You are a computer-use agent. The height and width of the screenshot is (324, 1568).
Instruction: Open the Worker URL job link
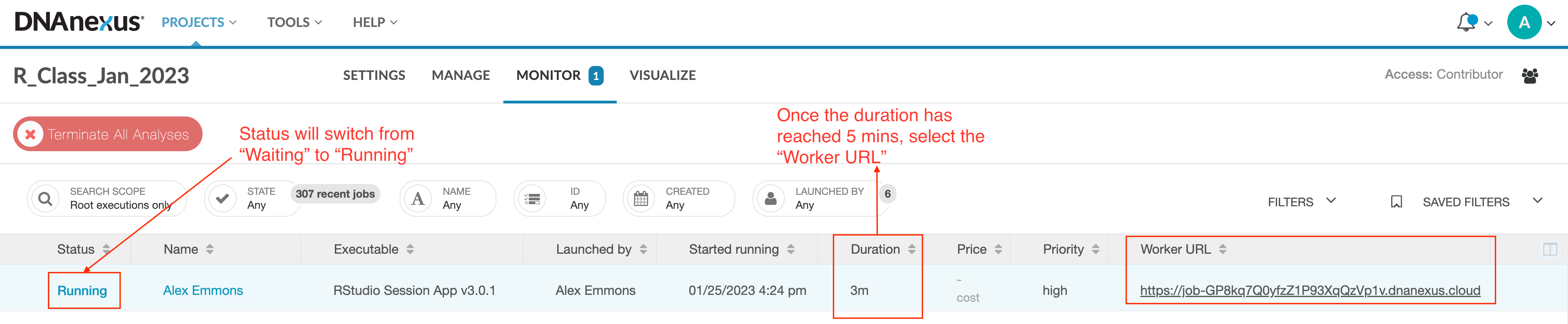click(1309, 291)
